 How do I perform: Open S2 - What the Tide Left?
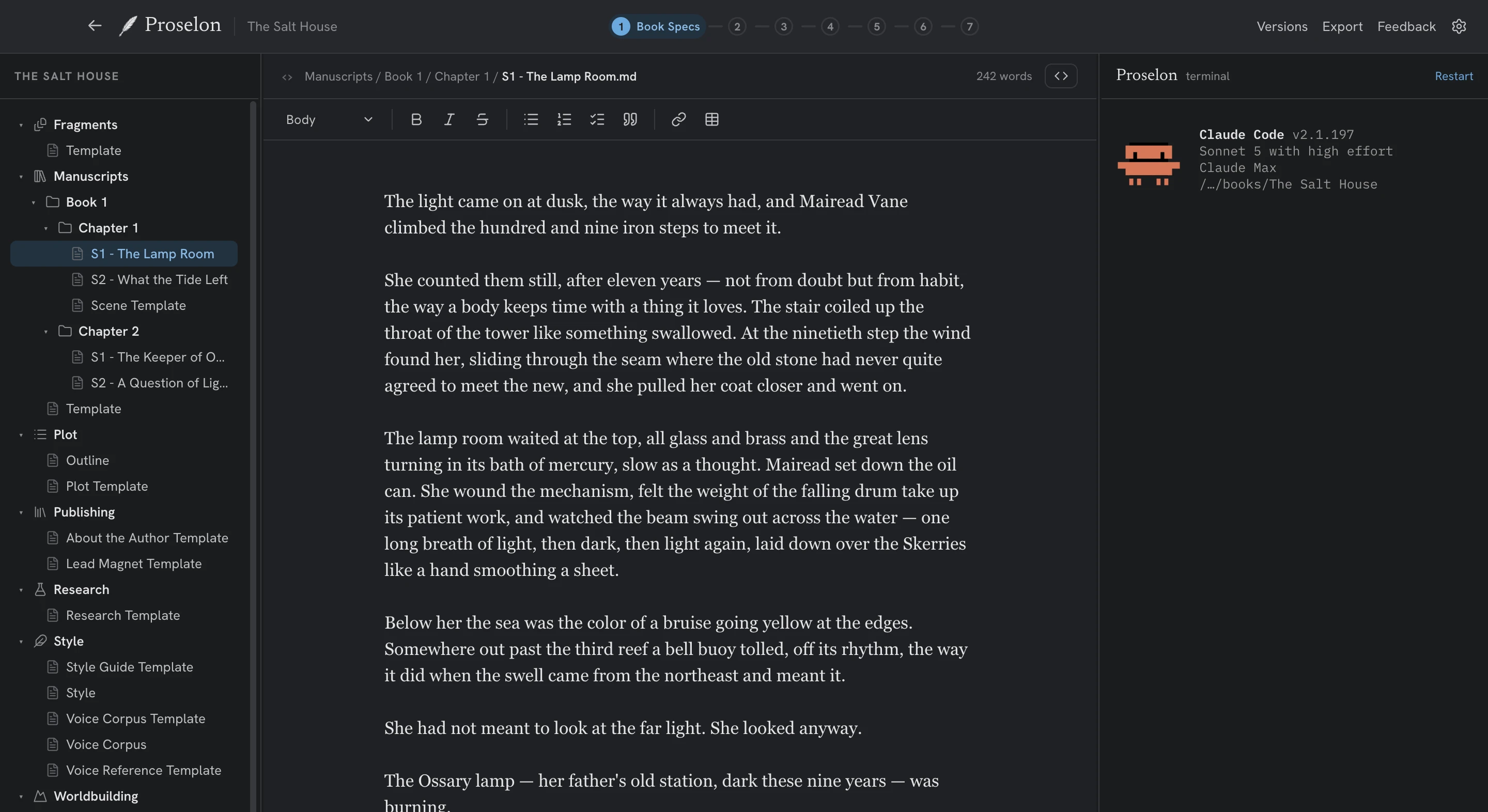pyautogui.click(x=123, y=279)
